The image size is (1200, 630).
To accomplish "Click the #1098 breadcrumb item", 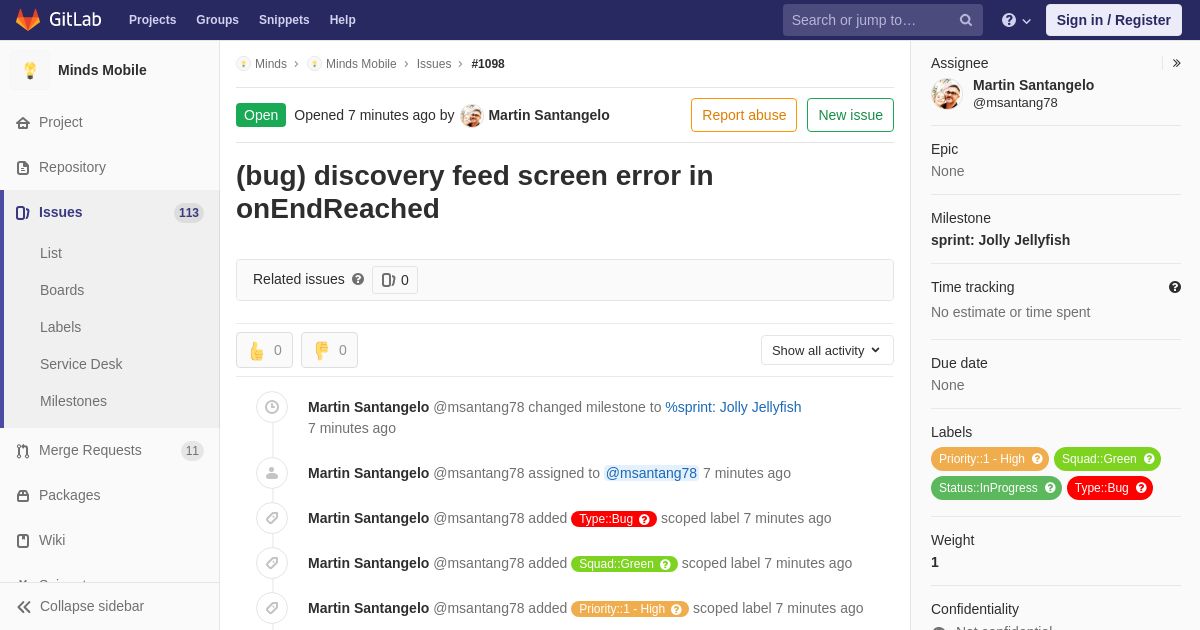I will point(488,64).
